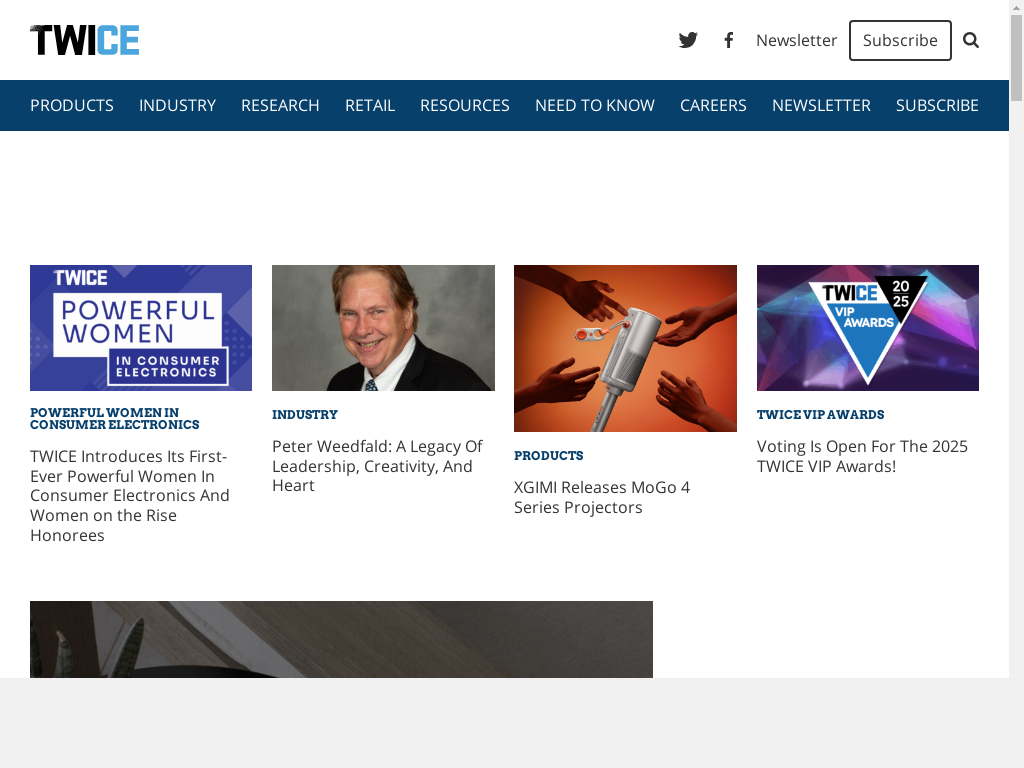Screen dimensions: 1024x768
Task: Open the Careers menu item
Action: 712,105
